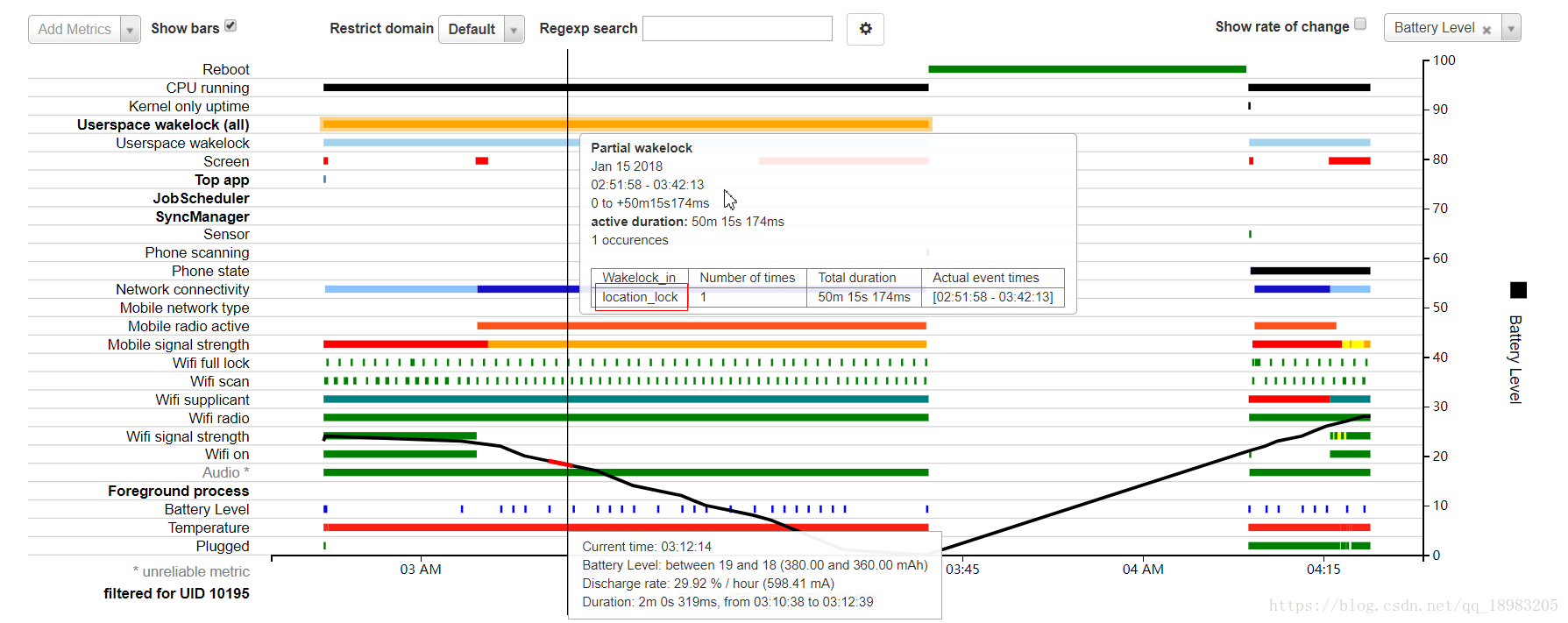The height and width of the screenshot is (623, 1568).
Task: Click the filtered for UID 10195 text
Action: coord(177,593)
